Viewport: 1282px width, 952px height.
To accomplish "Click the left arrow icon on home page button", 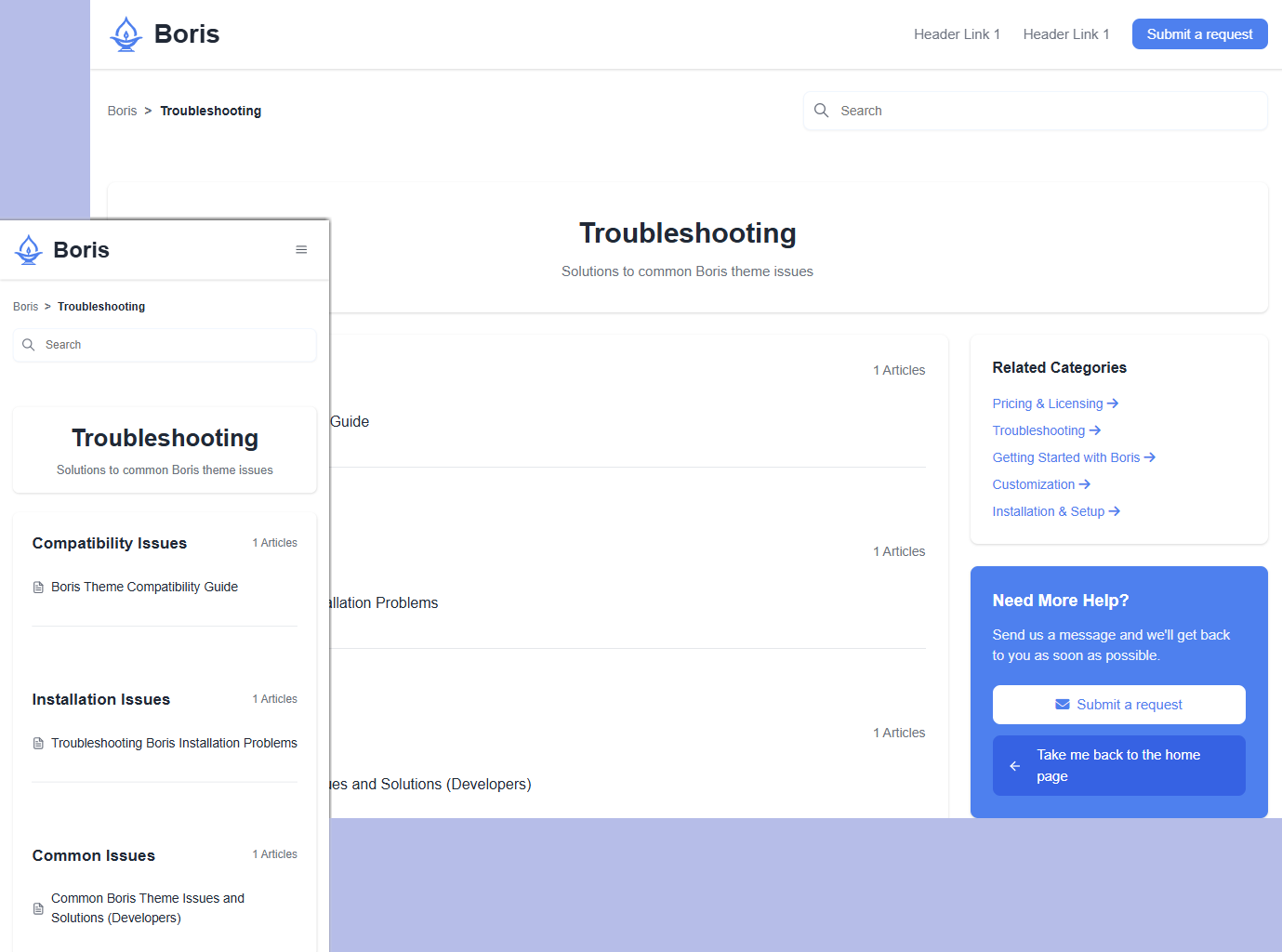I will (x=1015, y=766).
